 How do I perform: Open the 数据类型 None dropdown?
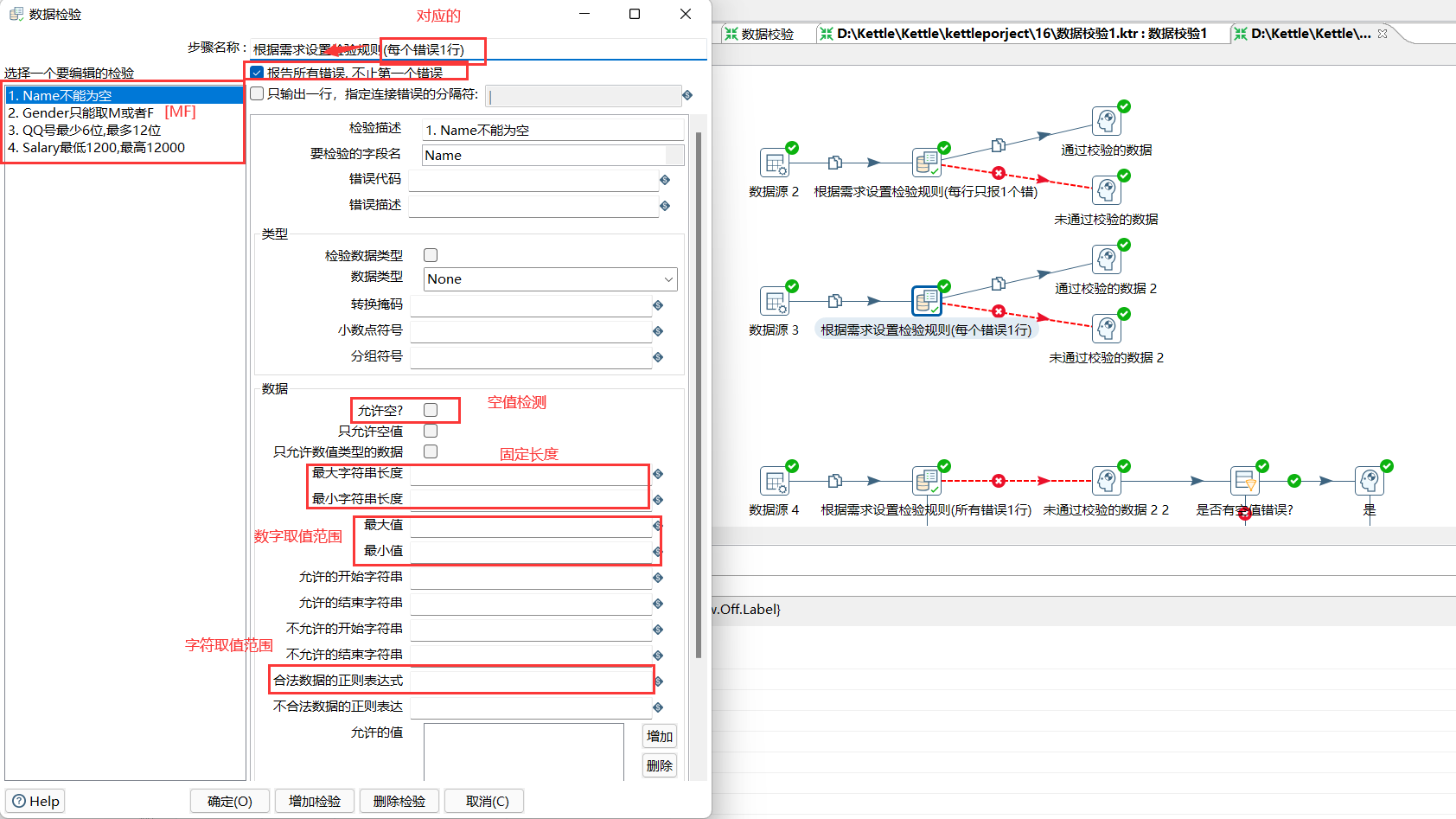[550, 279]
